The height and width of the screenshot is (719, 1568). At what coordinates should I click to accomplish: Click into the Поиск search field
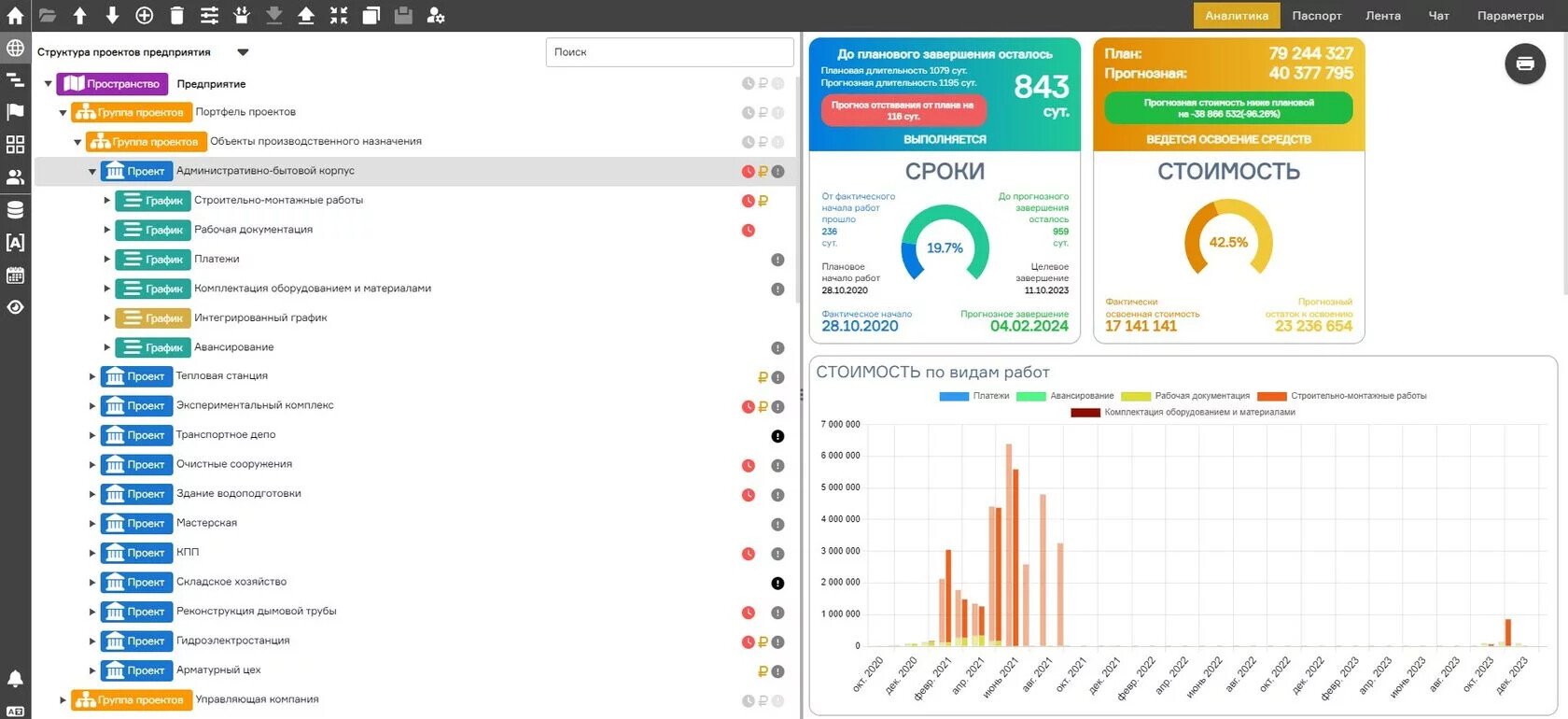(668, 52)
